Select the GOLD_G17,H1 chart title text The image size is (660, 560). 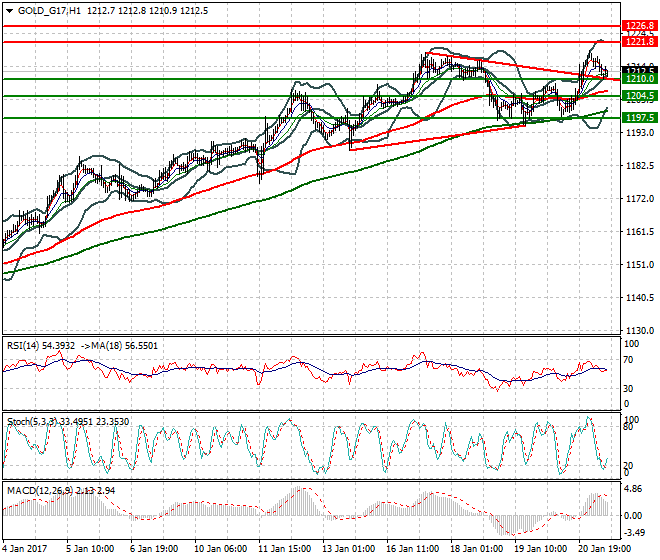coord(50,11)
